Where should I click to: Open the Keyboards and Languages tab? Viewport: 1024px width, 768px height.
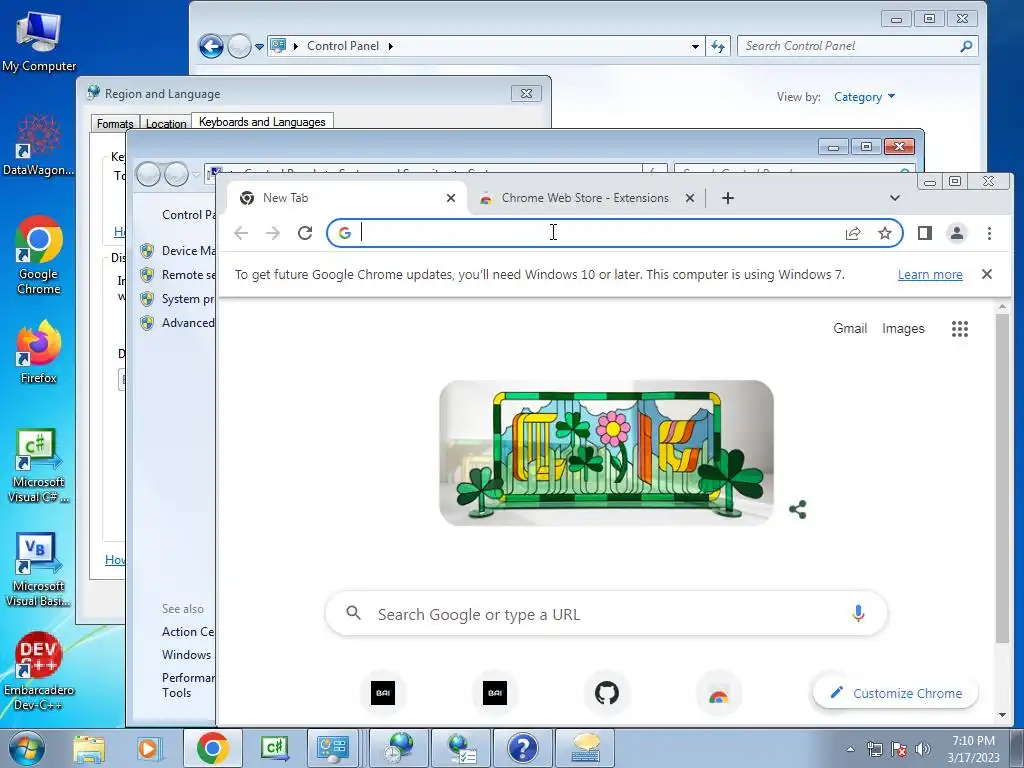click(262, 122)
